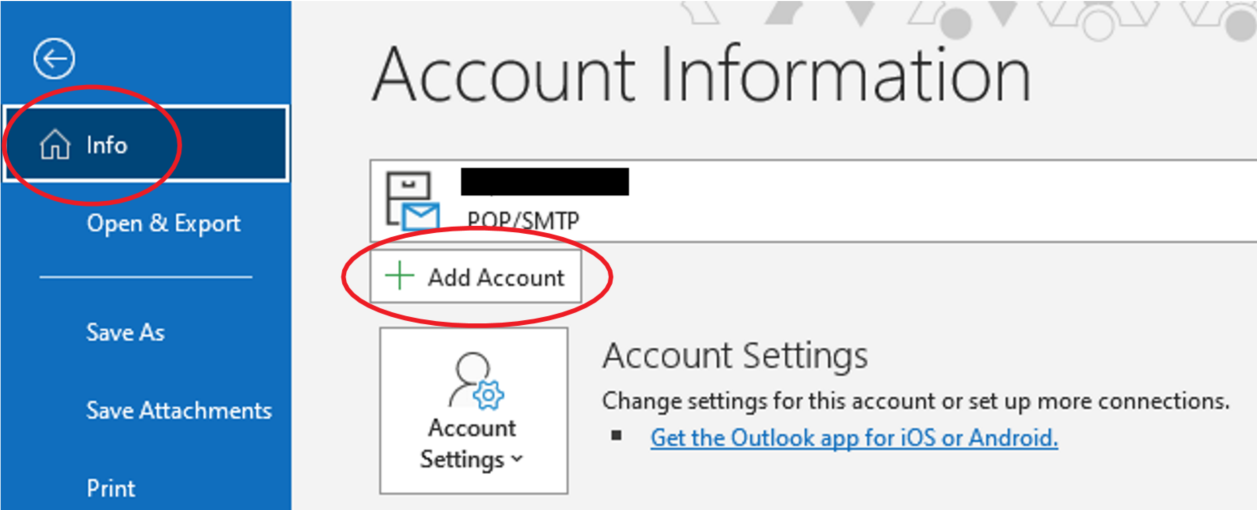Open the account selector showing POP/SMTP
Image resolution: width=1257 pixels, height=510 pixels.
pyautogui.click(x=813, y=199)
